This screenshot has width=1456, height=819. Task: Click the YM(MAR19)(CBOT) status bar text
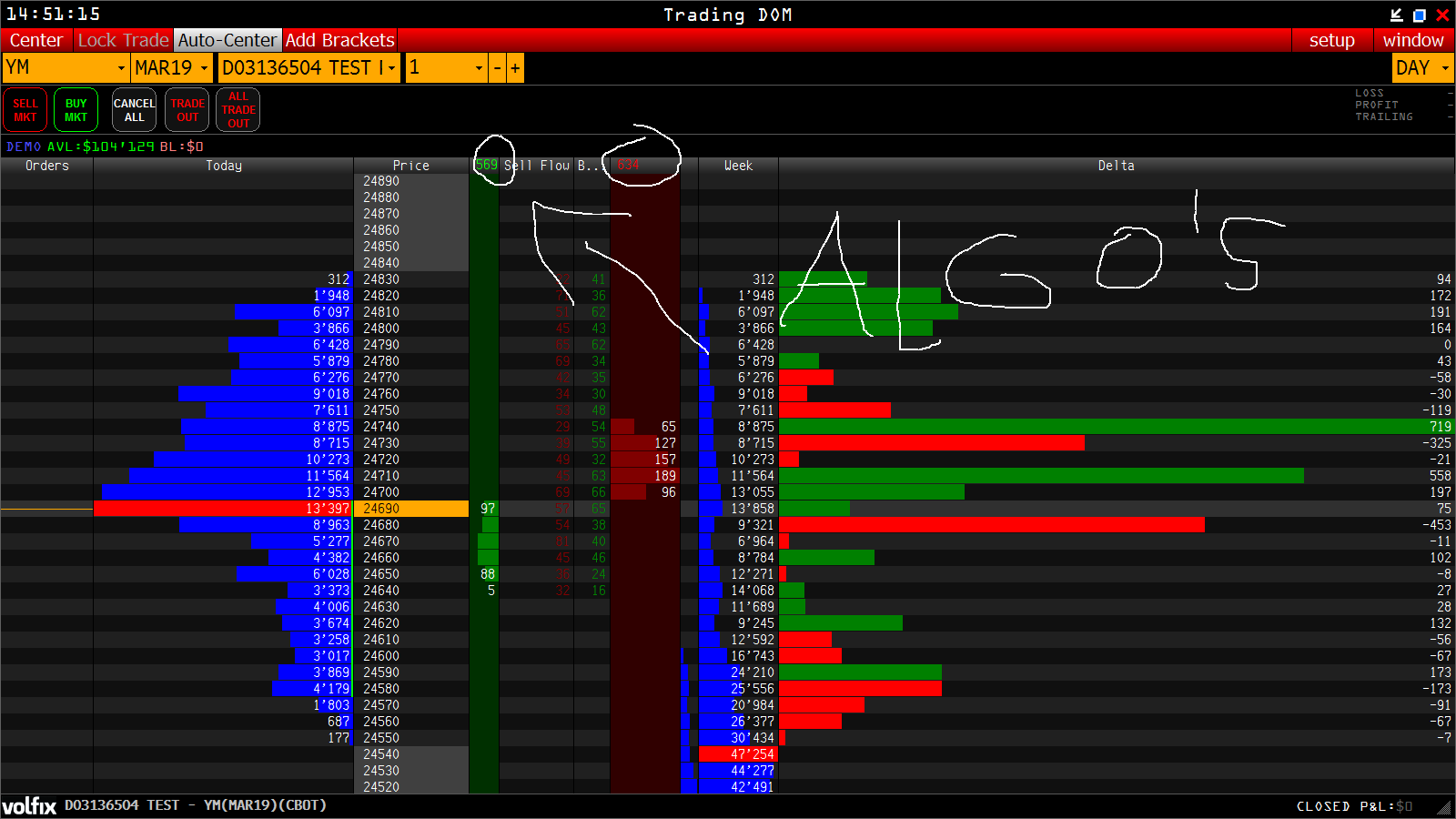pyautogui.click(x=265, y=805)
